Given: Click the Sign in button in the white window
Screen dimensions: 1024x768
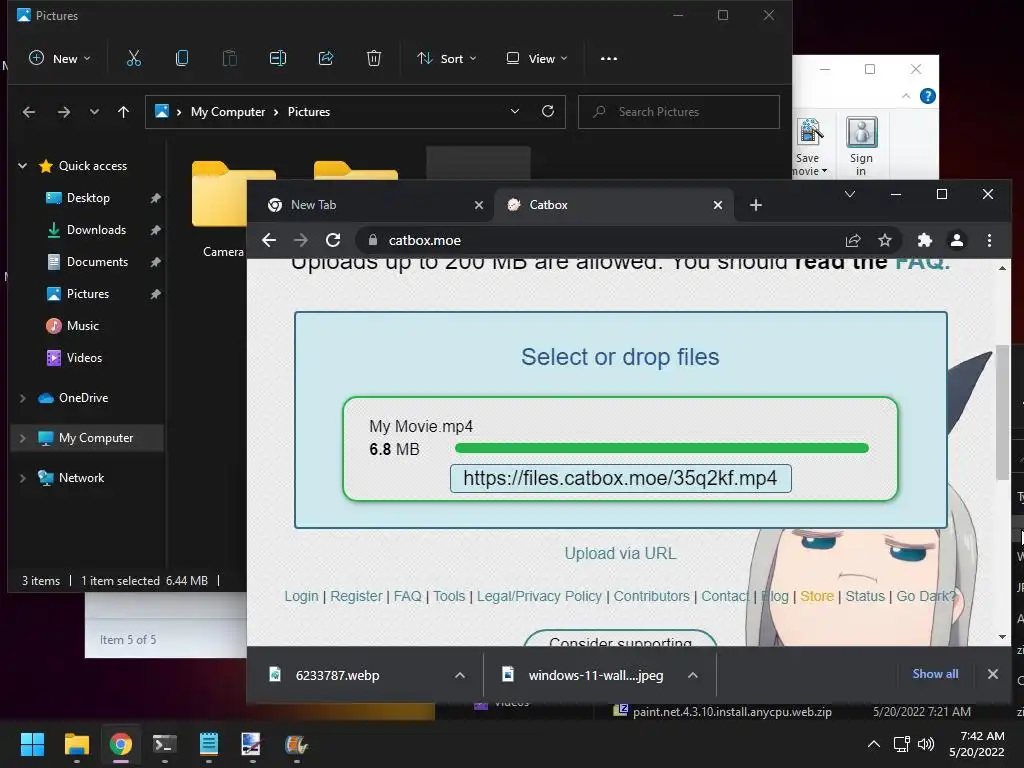Looking at the screenshot, I should (x=861, y=146).
